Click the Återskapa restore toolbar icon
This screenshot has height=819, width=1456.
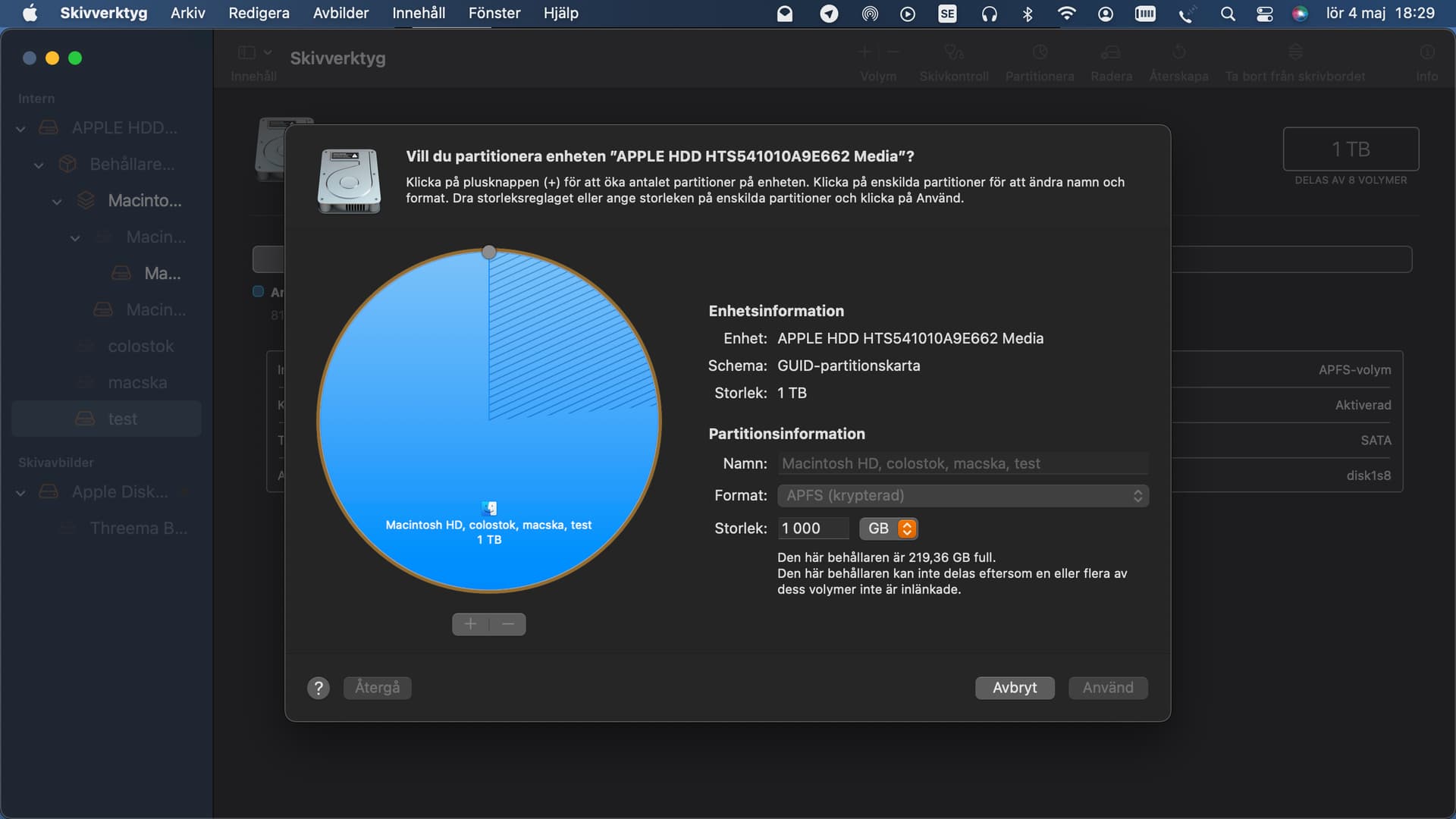coord(1178,52)
